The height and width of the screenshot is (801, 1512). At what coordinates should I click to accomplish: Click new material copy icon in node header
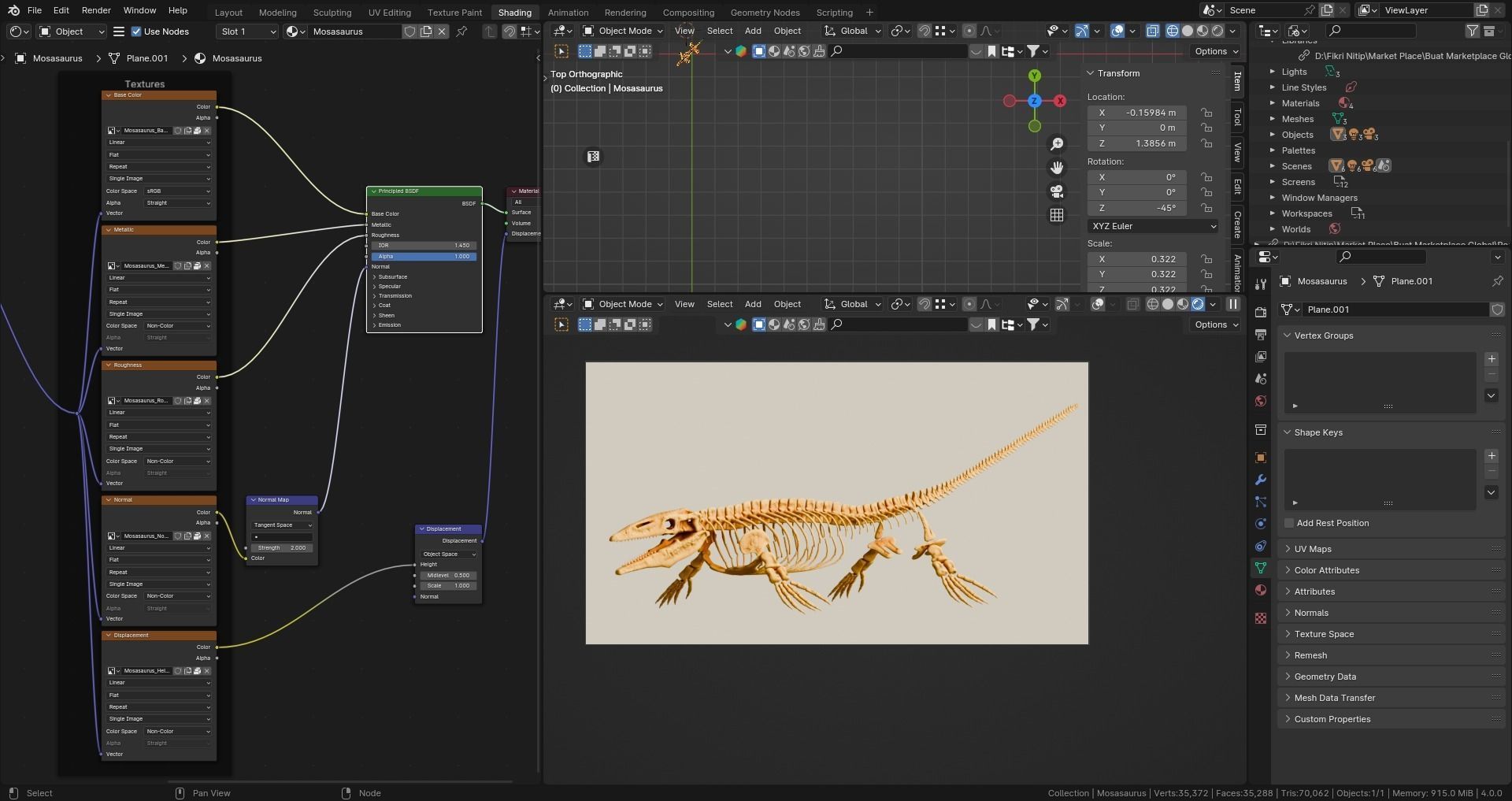(x=426, y=32)
